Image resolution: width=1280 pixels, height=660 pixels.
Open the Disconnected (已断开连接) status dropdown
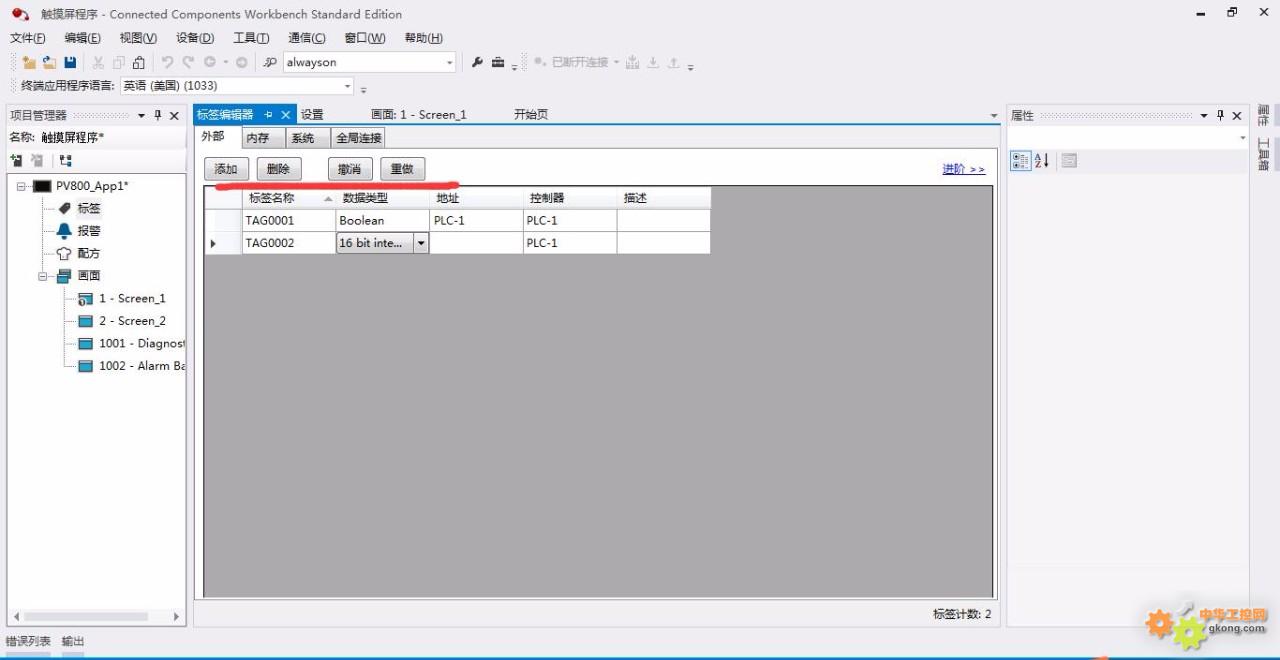tap(616, 62)
